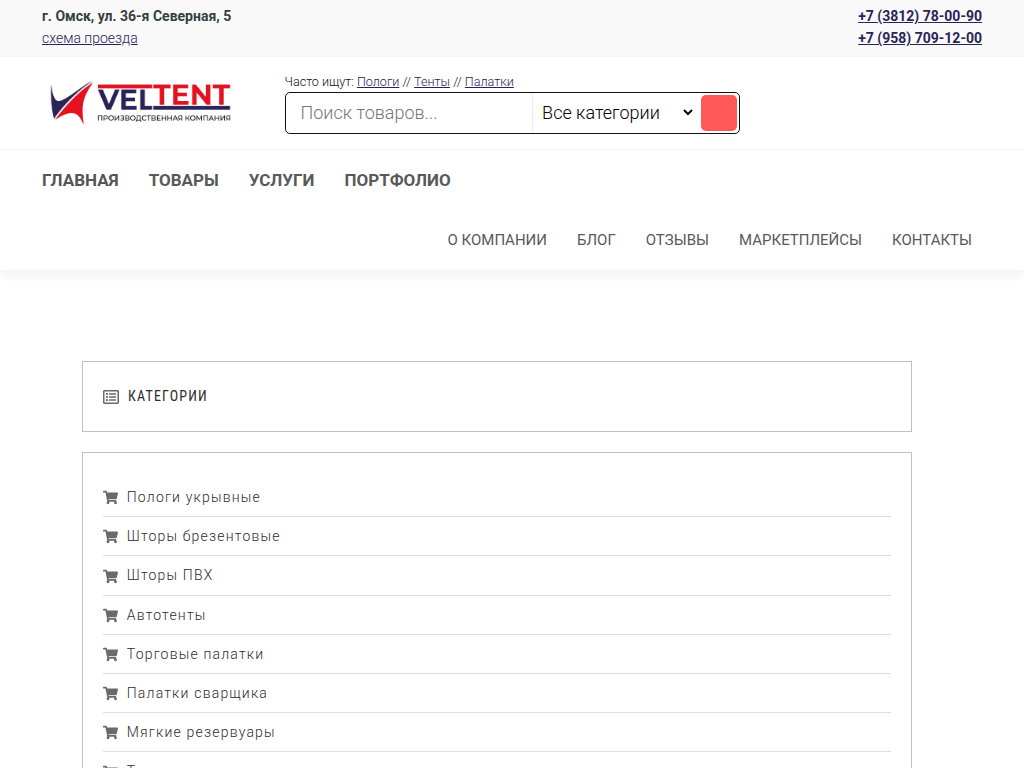Click the cart icon beside Шторы ПВХ
1024x768 pixels.
(110, 575)
